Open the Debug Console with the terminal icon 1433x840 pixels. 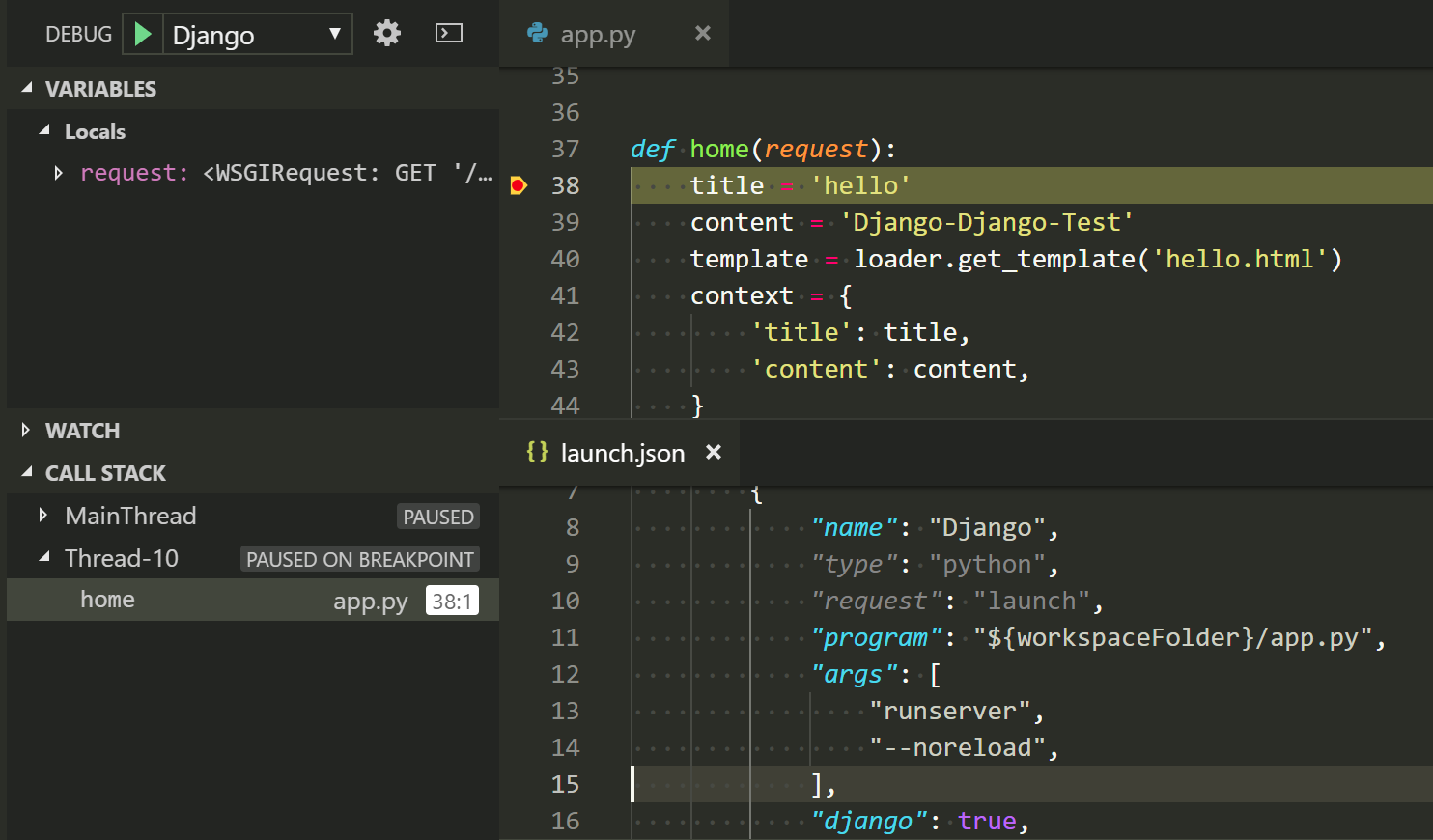point(448,33)
